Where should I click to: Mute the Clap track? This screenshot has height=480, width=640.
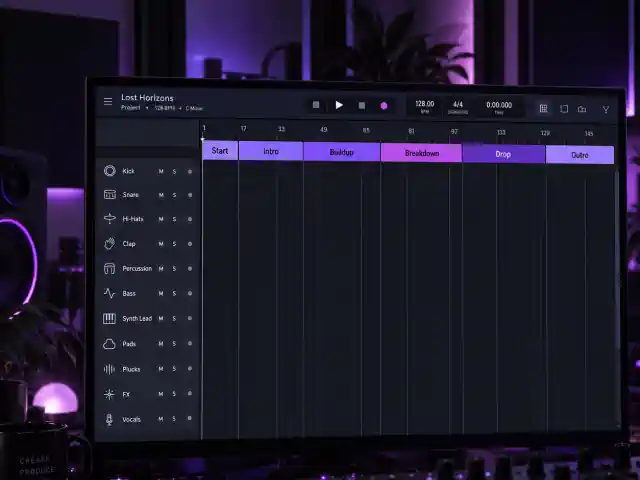161,244
